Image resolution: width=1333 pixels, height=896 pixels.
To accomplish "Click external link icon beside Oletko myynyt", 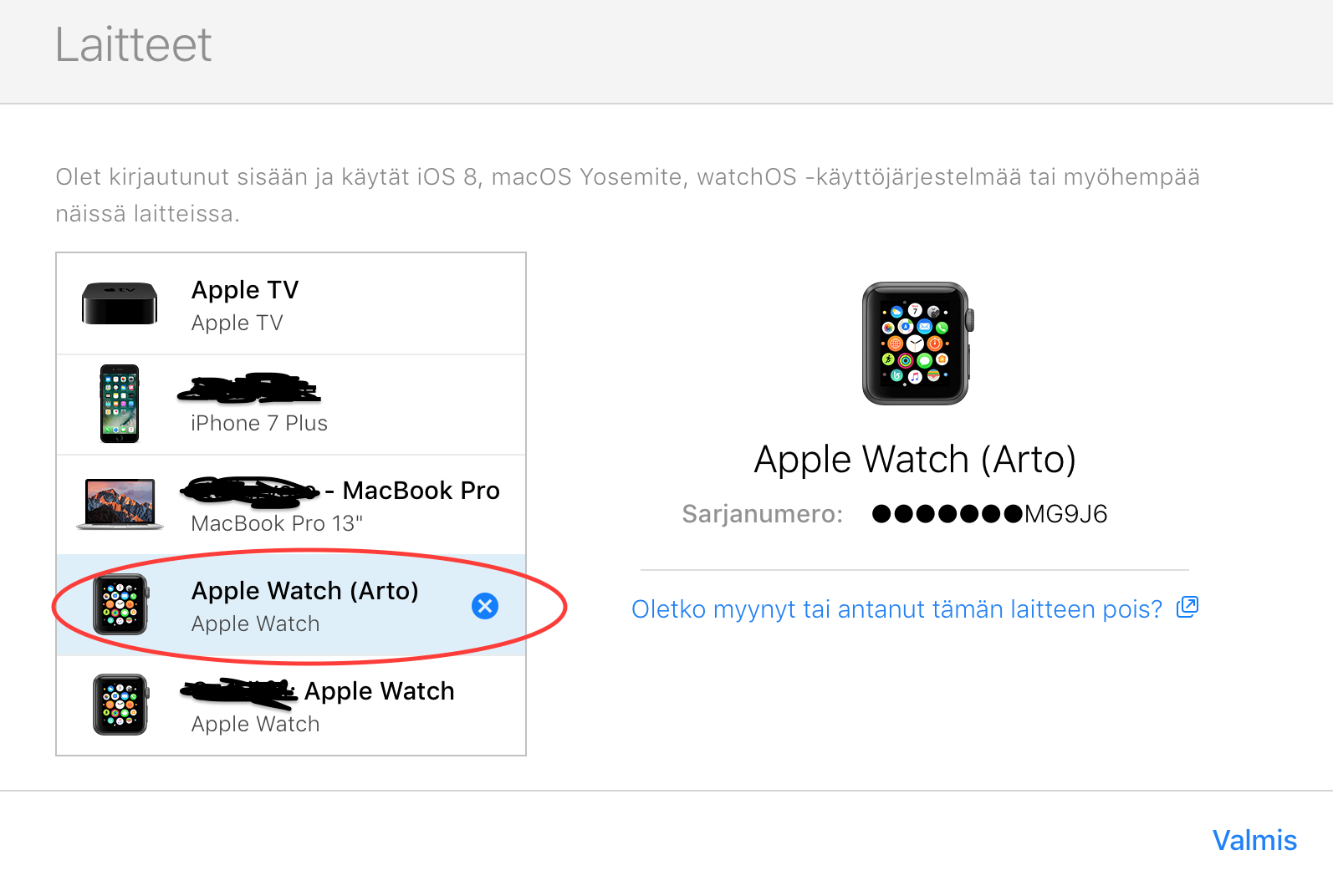I will tap(1187, 608).
